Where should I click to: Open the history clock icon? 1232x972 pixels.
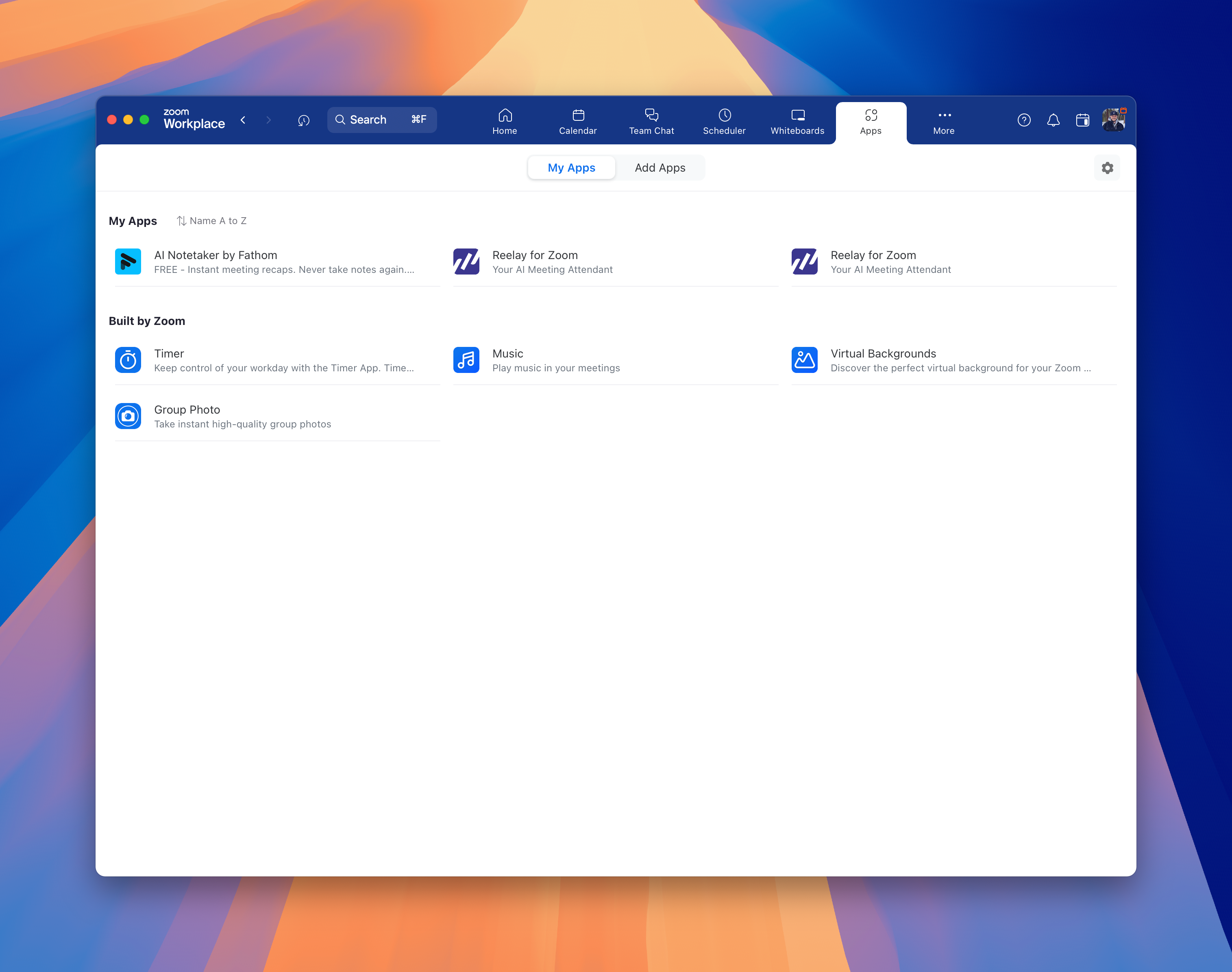[x=304, y=120]
